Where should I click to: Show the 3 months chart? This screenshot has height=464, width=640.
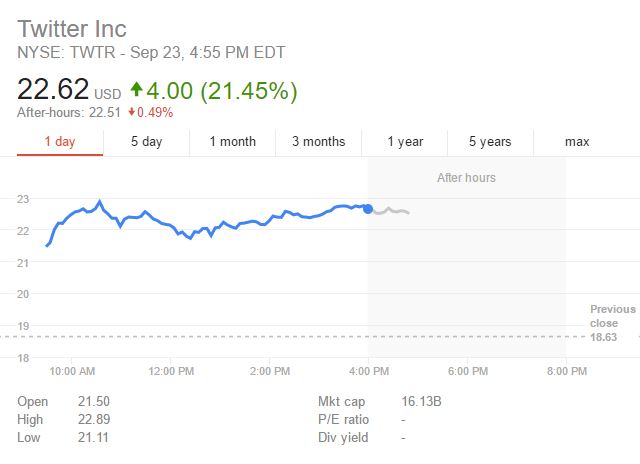318,142
